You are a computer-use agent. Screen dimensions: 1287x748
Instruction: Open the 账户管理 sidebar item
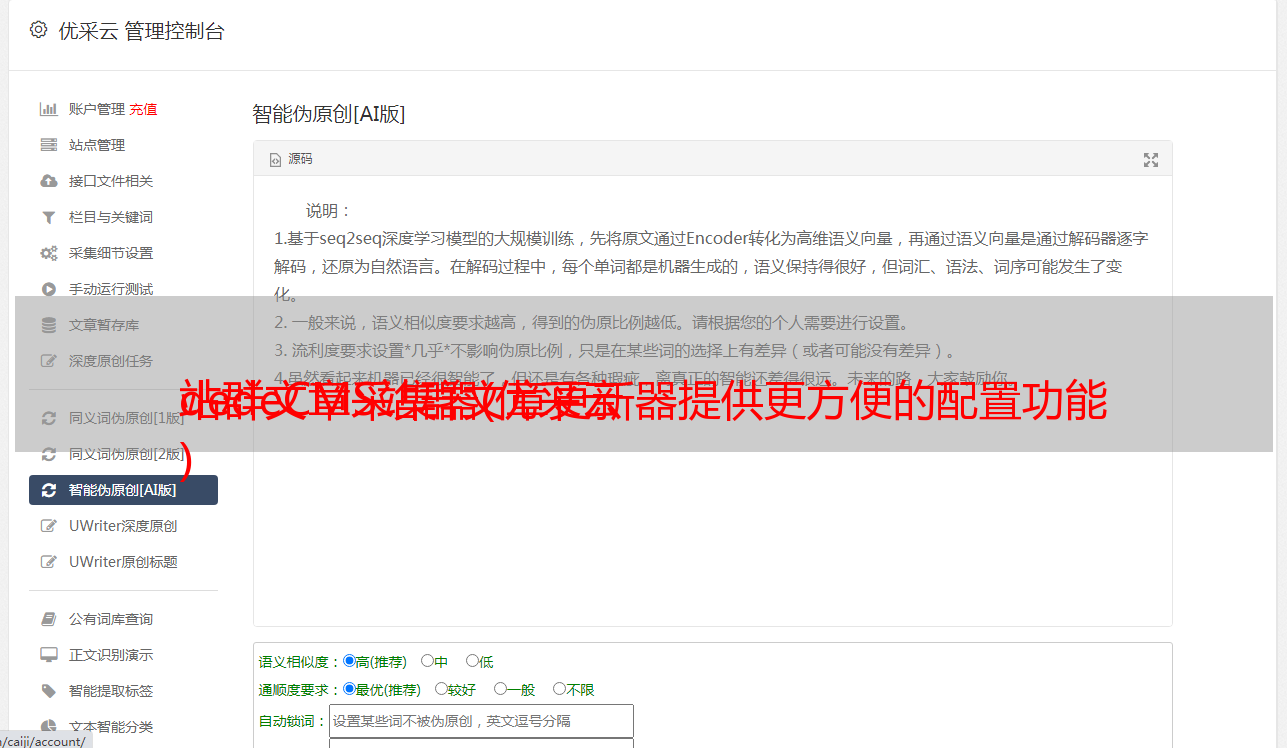(x=97, y=109)
